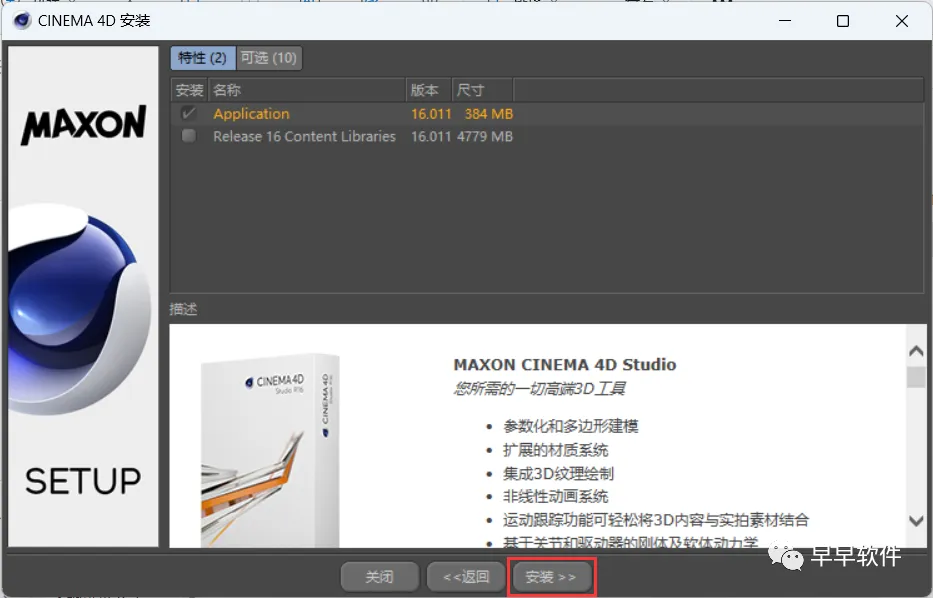Click the CINEMA 4D title bar icon
The image size is (933, 598).
tap(22, 21)
